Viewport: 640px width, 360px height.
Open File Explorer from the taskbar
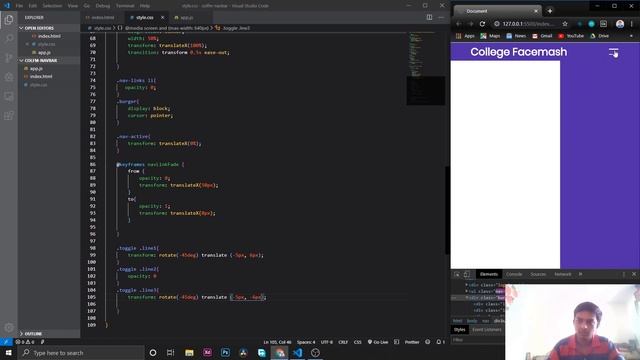[189, 353]
